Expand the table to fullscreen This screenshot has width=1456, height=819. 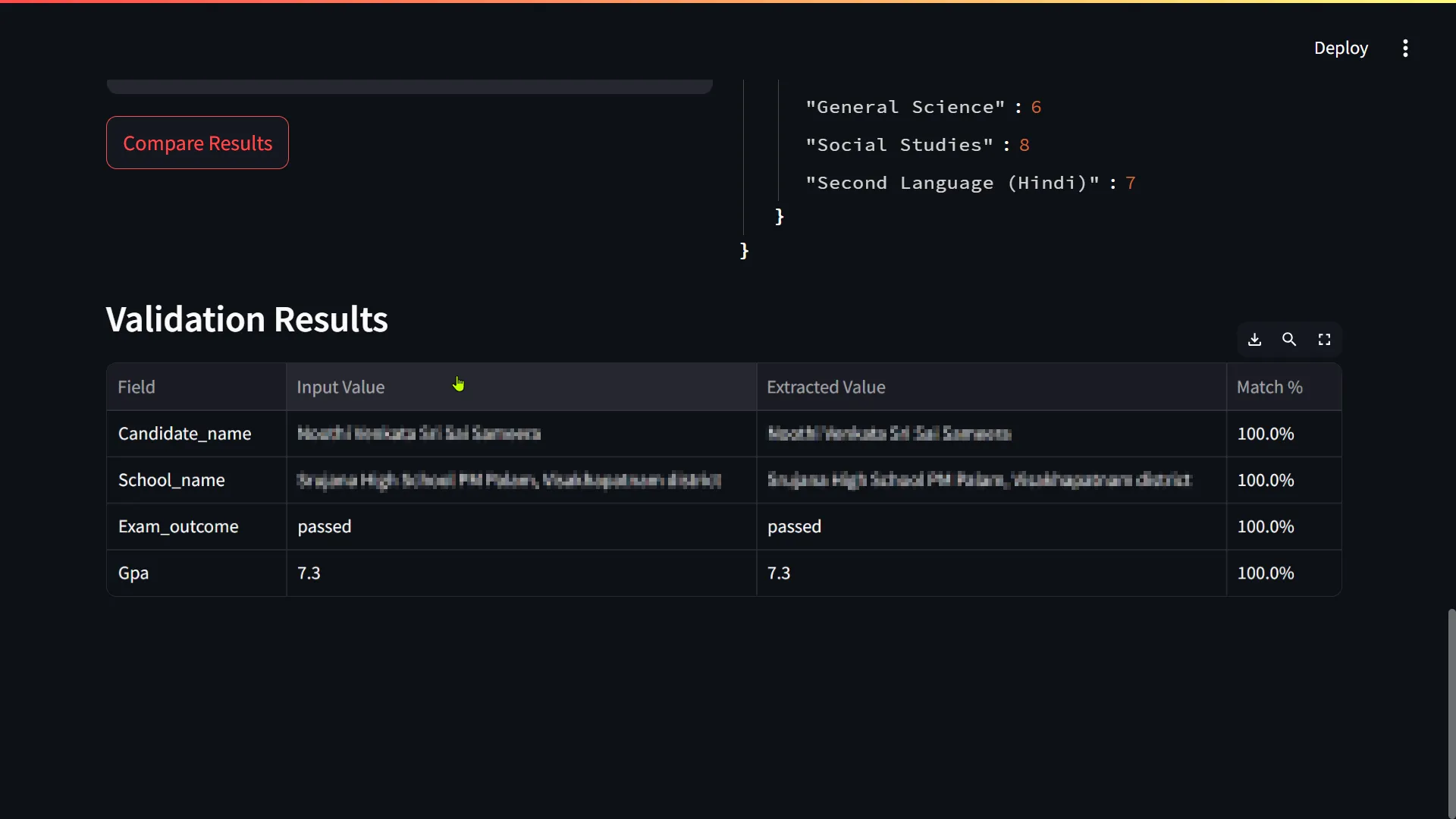[1324, 340]
